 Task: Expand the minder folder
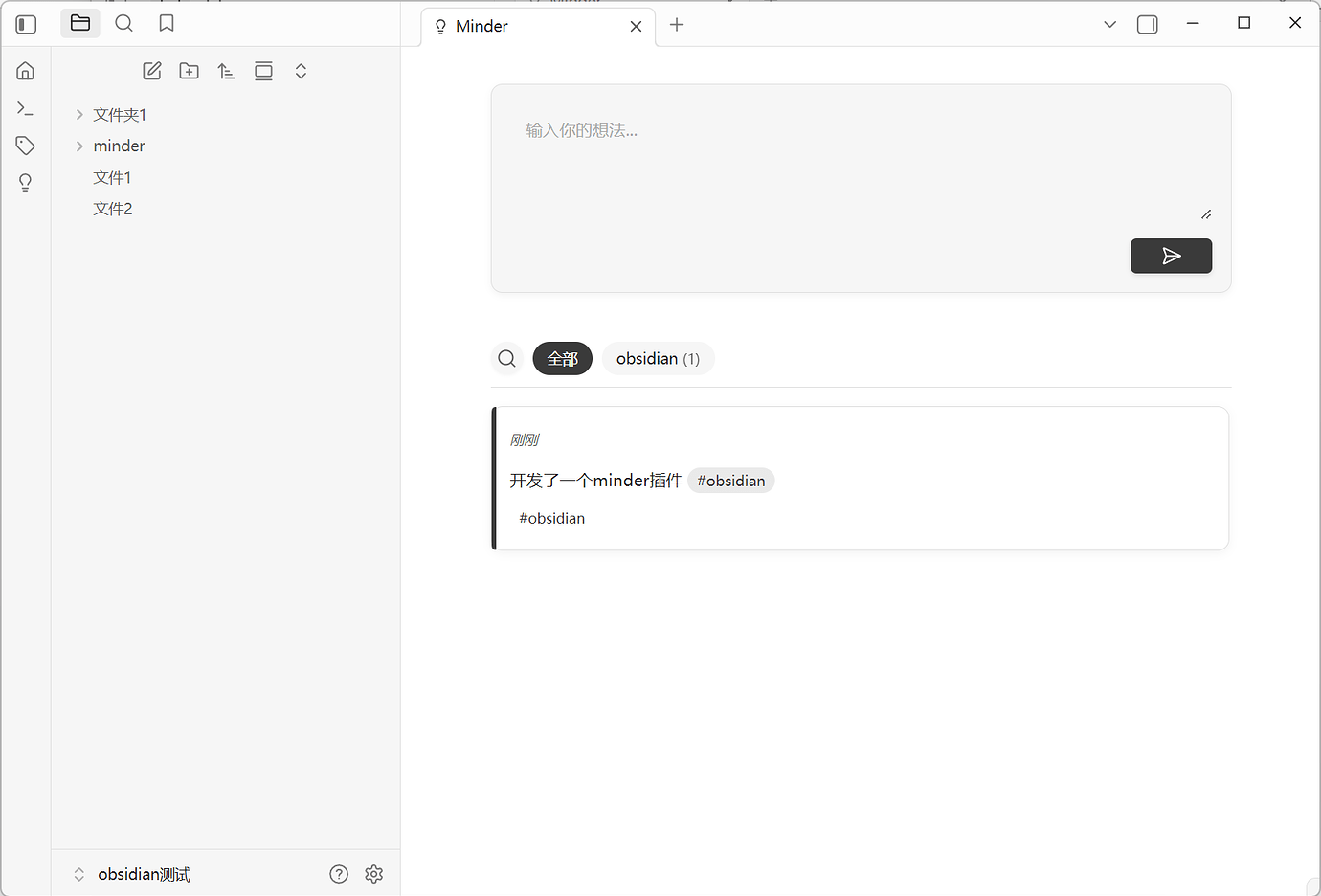[119, 146]
